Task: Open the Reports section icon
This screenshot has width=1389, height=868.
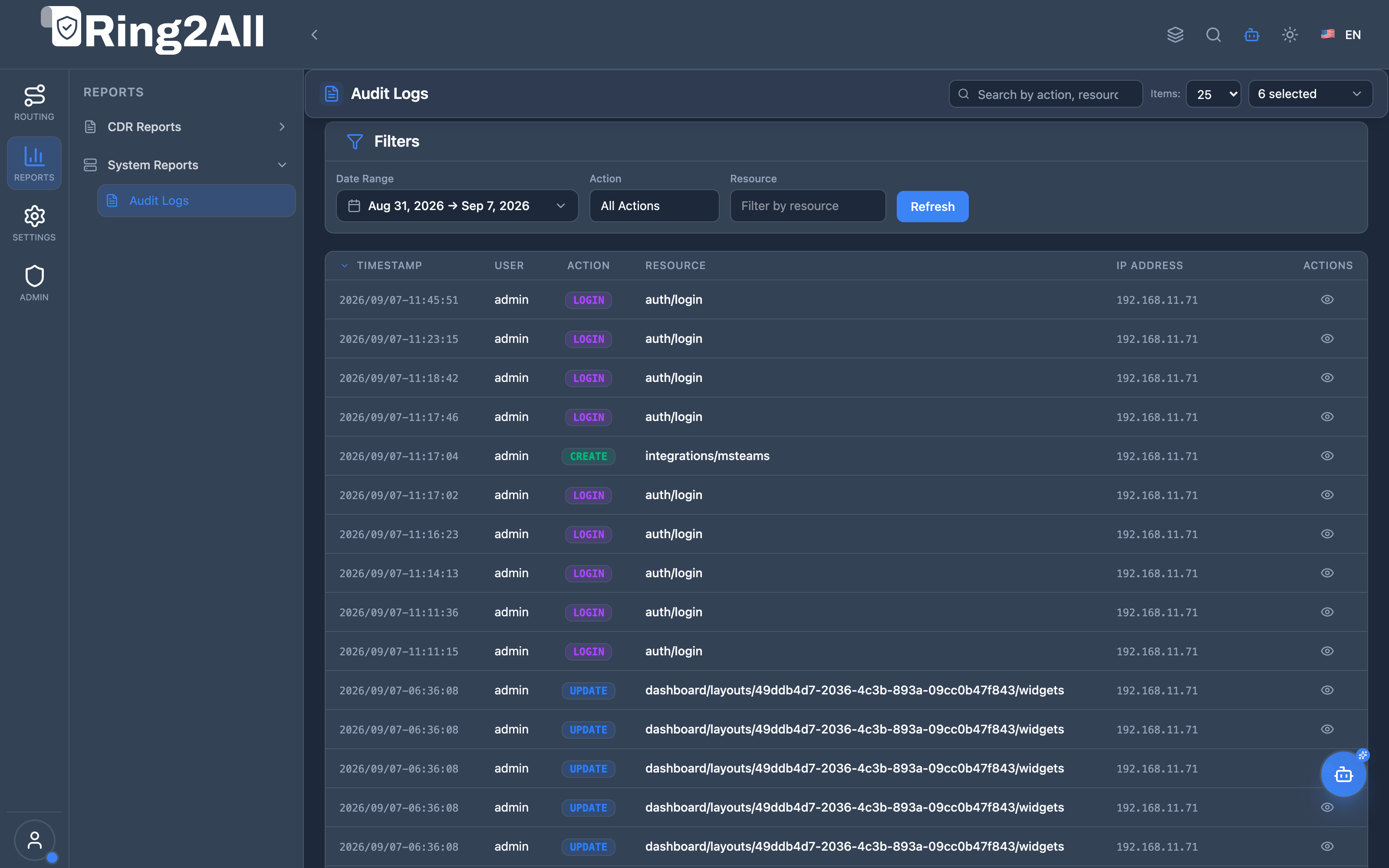Action: tap(34, 163)
